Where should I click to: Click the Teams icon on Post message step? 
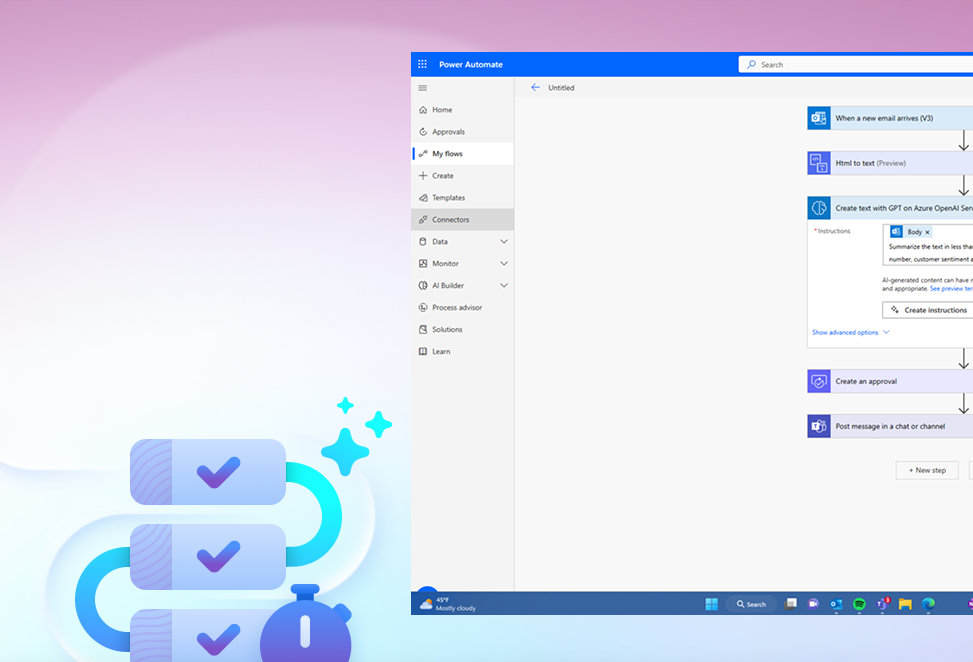point(819,426)
